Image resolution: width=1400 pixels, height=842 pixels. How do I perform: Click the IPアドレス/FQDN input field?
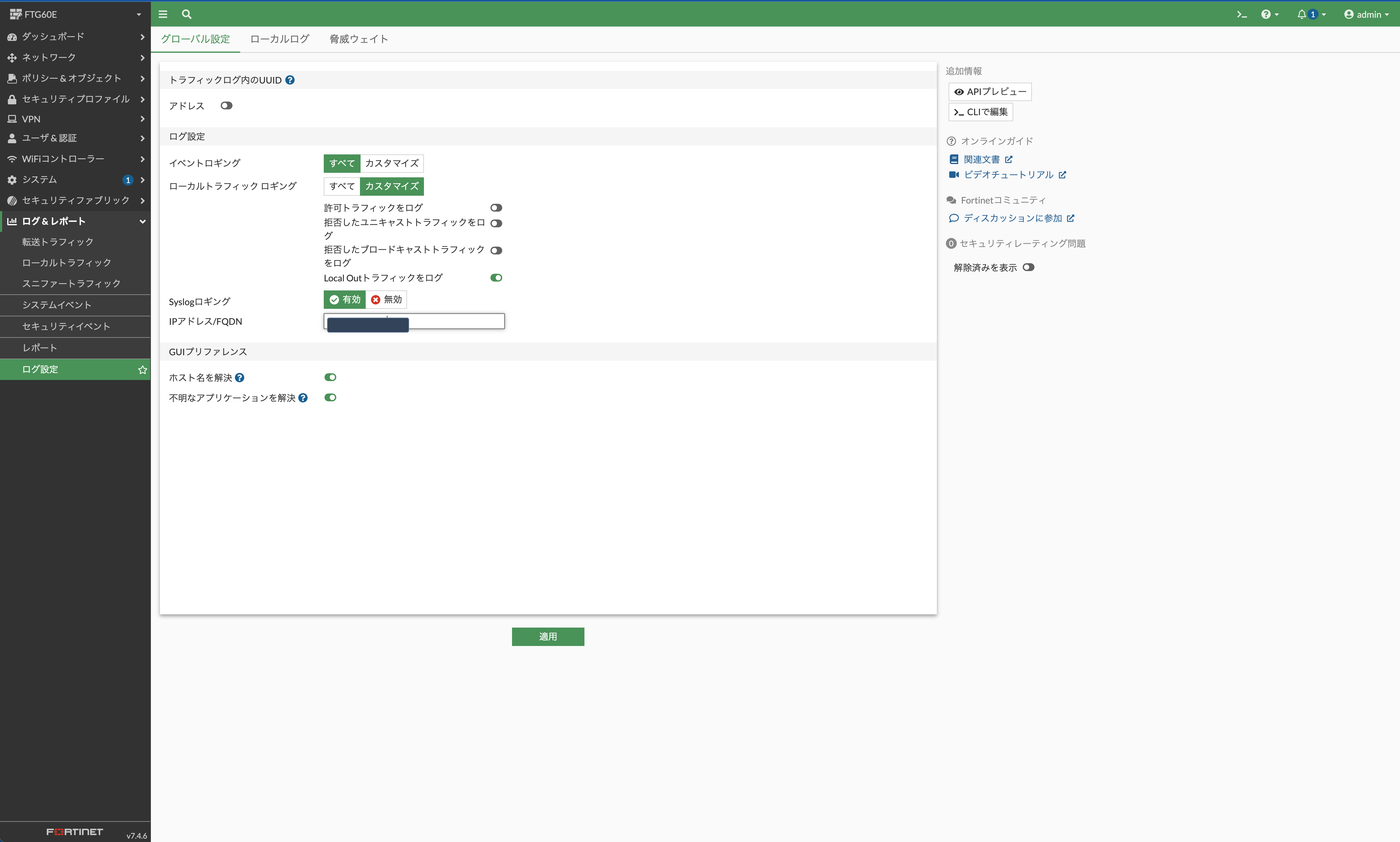pyautogui.click(x=414, y=321)
